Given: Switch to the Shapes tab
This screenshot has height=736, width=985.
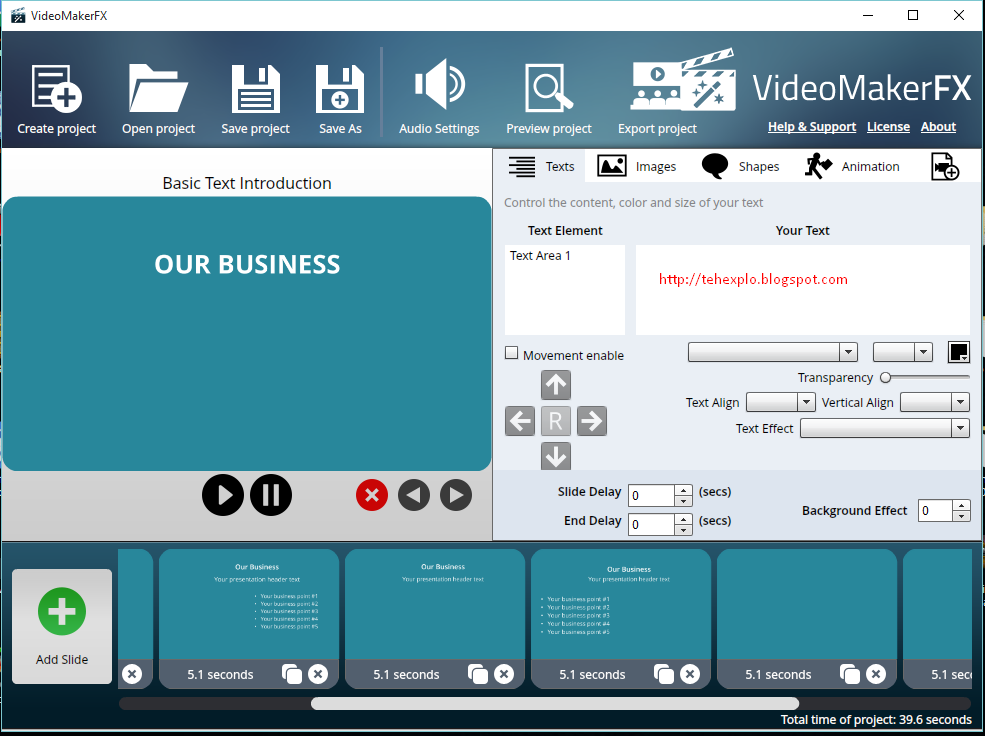Looking at the screenshot, I should click(741, 166).
